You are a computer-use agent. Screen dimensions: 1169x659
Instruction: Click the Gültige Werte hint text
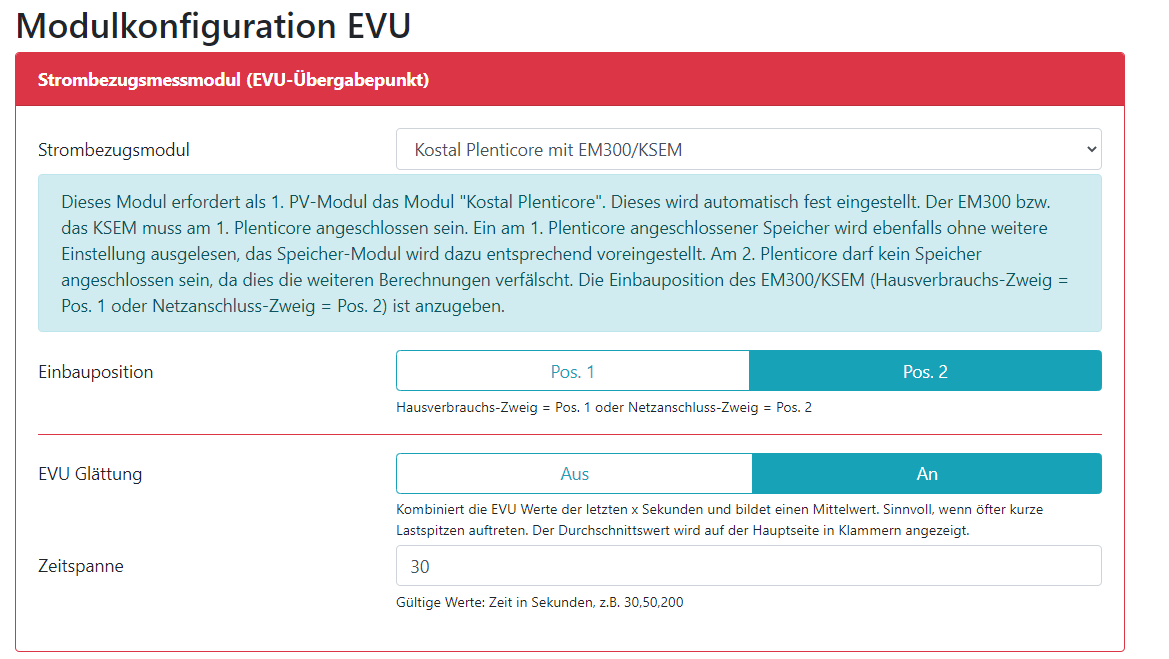coord(540,603)
